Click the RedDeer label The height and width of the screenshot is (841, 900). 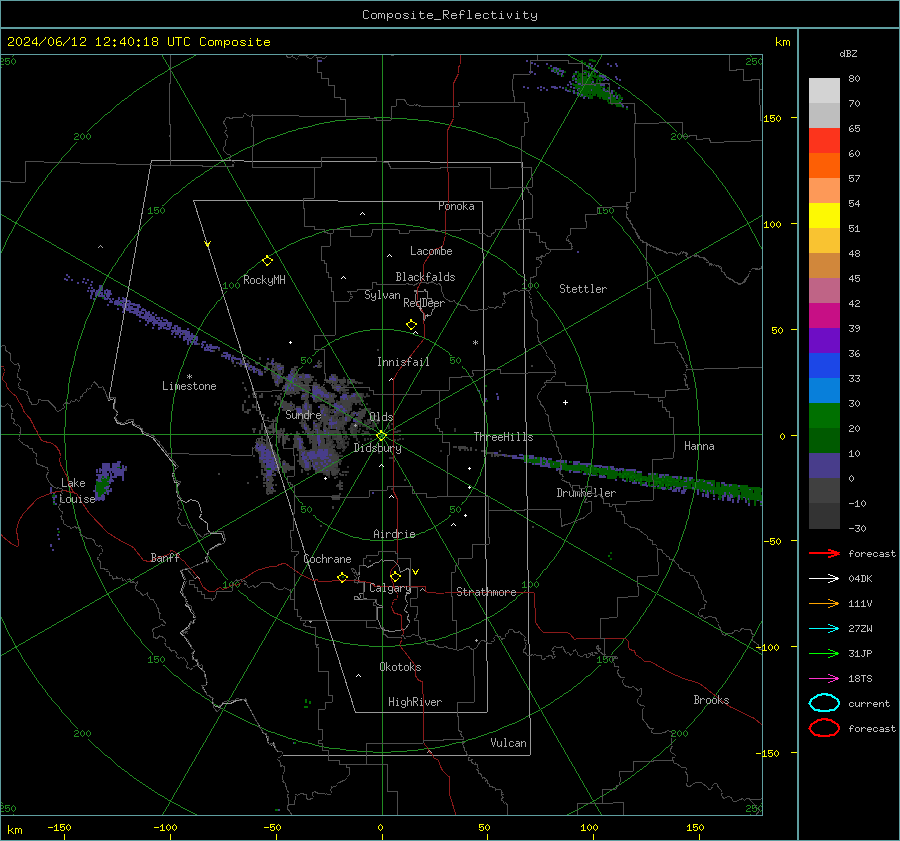point(424,303)
